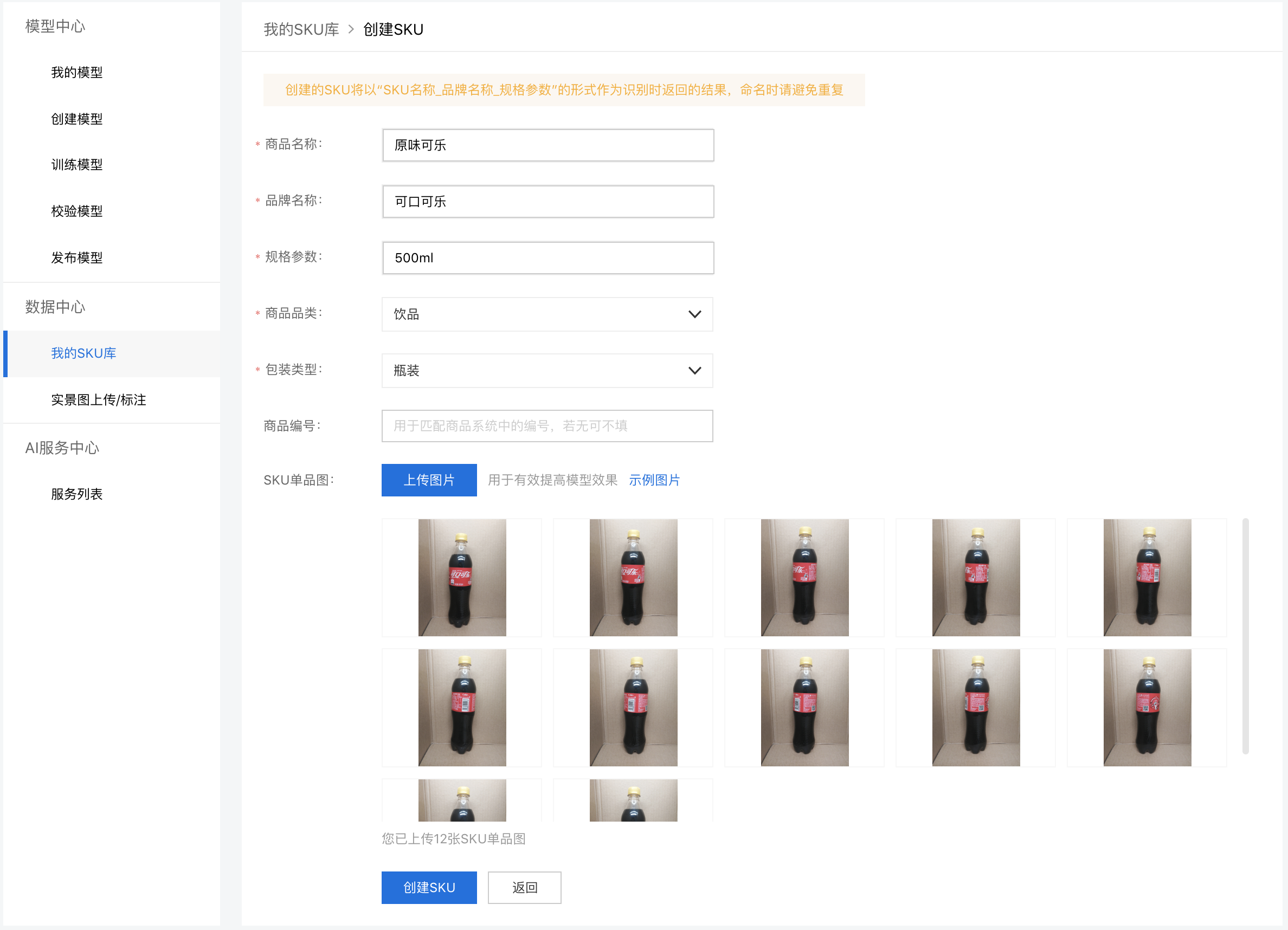The image size is (1288, 930).
Task: Click the SKU单品图 field label
Action: [299, 480]
